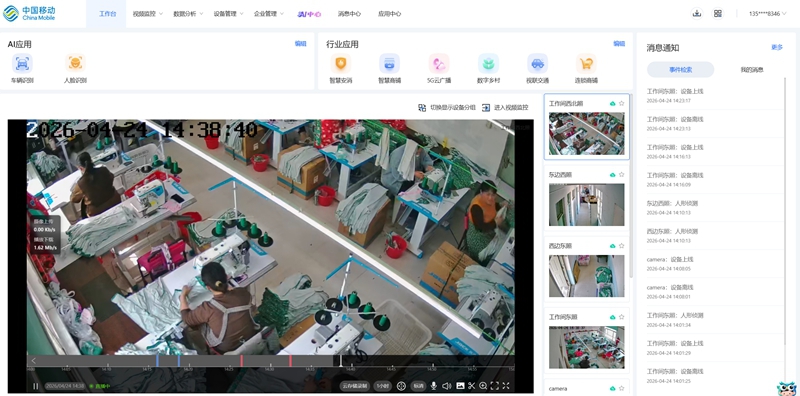
Task: Open the cow mascot assistant icon
Action: pyautogui.click(x=787, y=388)
